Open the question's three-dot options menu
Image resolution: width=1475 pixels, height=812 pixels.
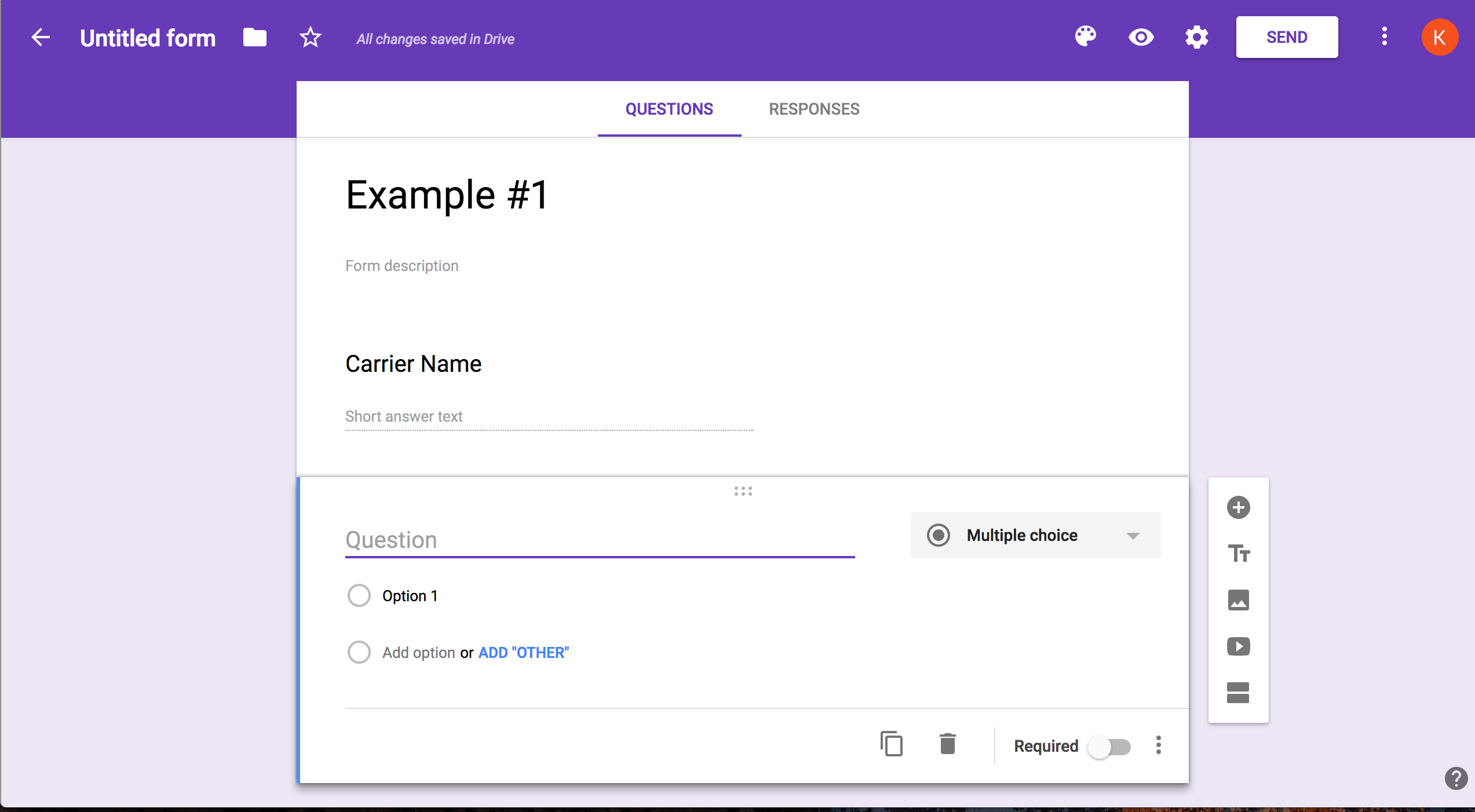pos(1159,745)
